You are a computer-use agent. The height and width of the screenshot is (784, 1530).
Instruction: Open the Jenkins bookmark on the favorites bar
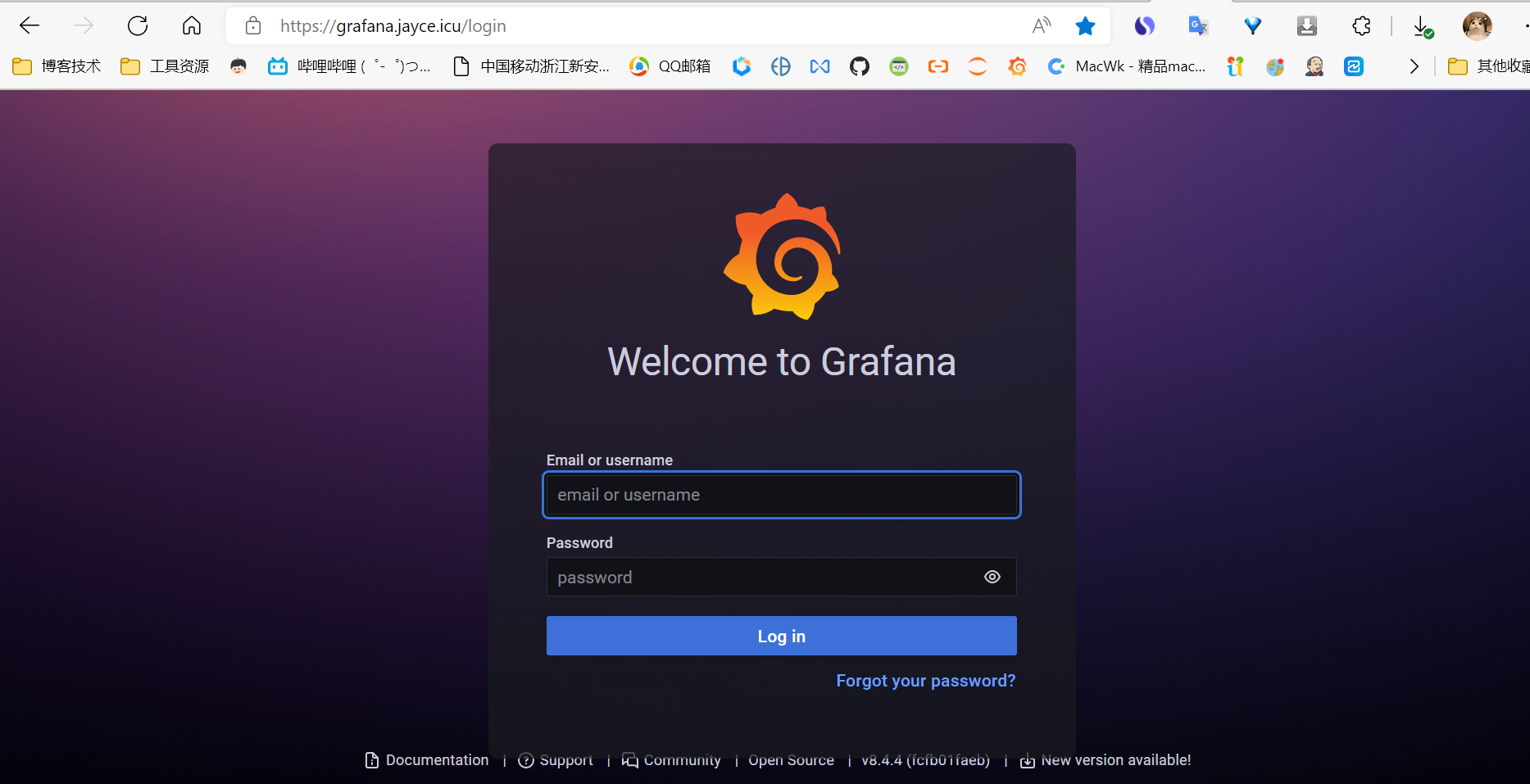coord(1314,66)
